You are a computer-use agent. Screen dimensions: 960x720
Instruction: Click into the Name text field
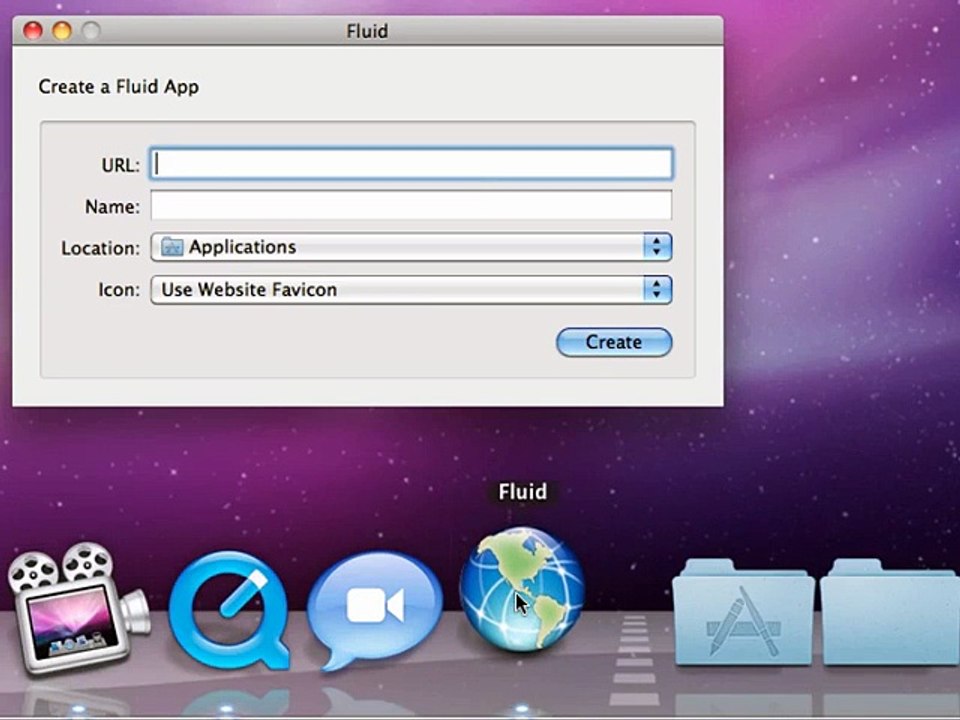tap(411, 205)
